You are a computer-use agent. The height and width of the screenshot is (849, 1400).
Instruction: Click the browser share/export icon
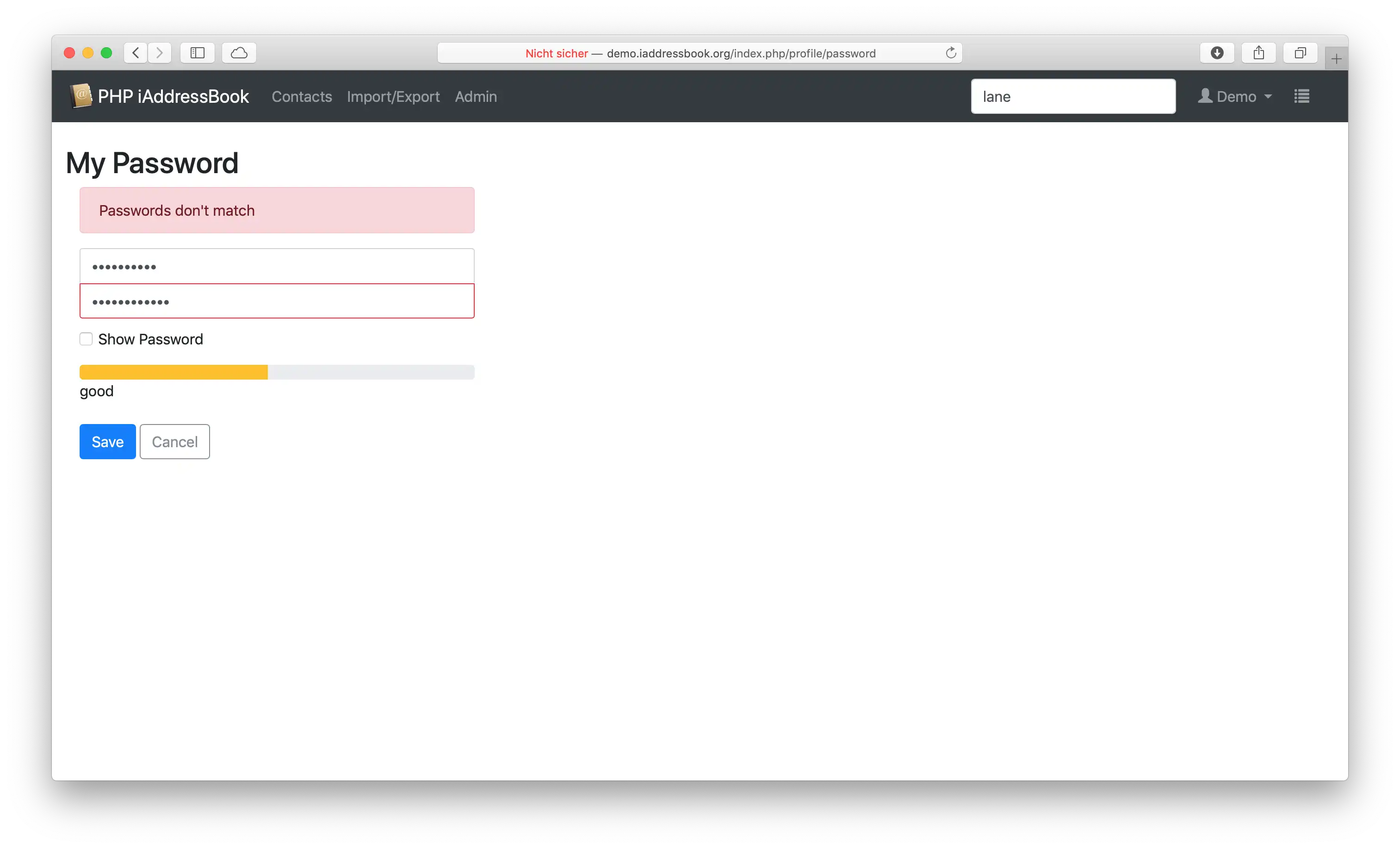coord(1258,52)
